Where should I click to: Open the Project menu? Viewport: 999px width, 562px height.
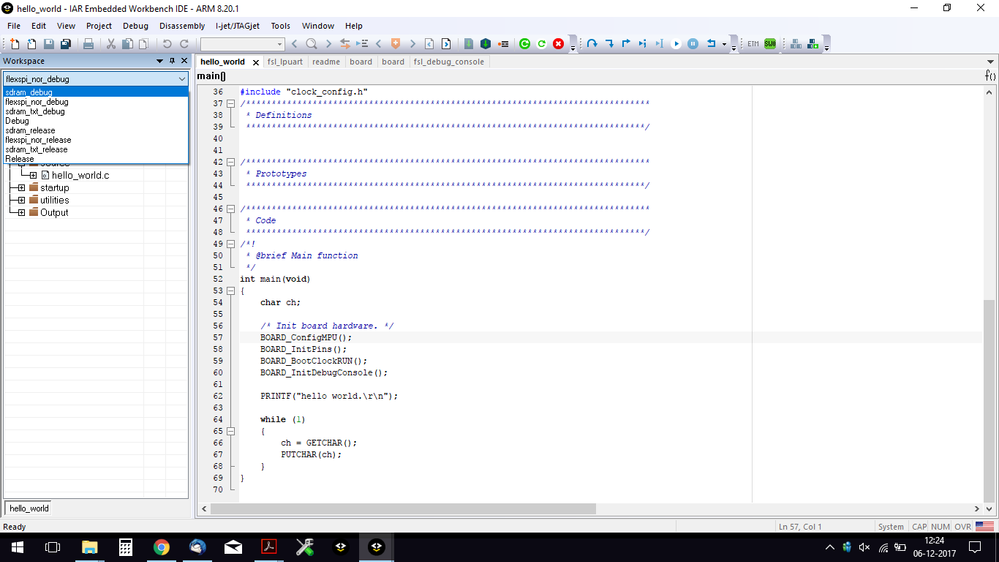(99, 25)
